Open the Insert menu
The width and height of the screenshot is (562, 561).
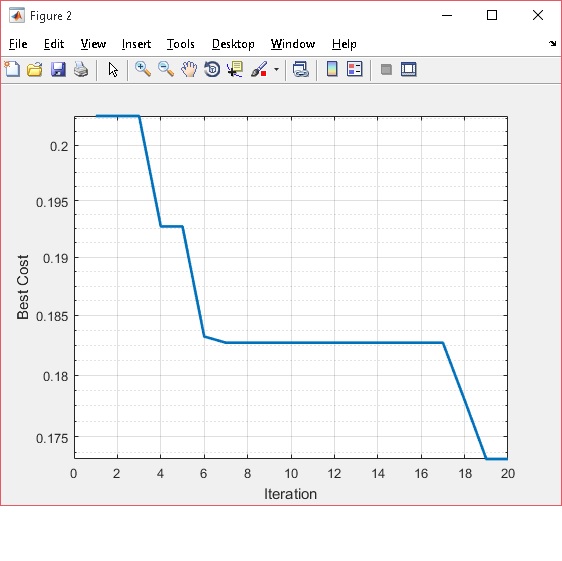[136, 44]
